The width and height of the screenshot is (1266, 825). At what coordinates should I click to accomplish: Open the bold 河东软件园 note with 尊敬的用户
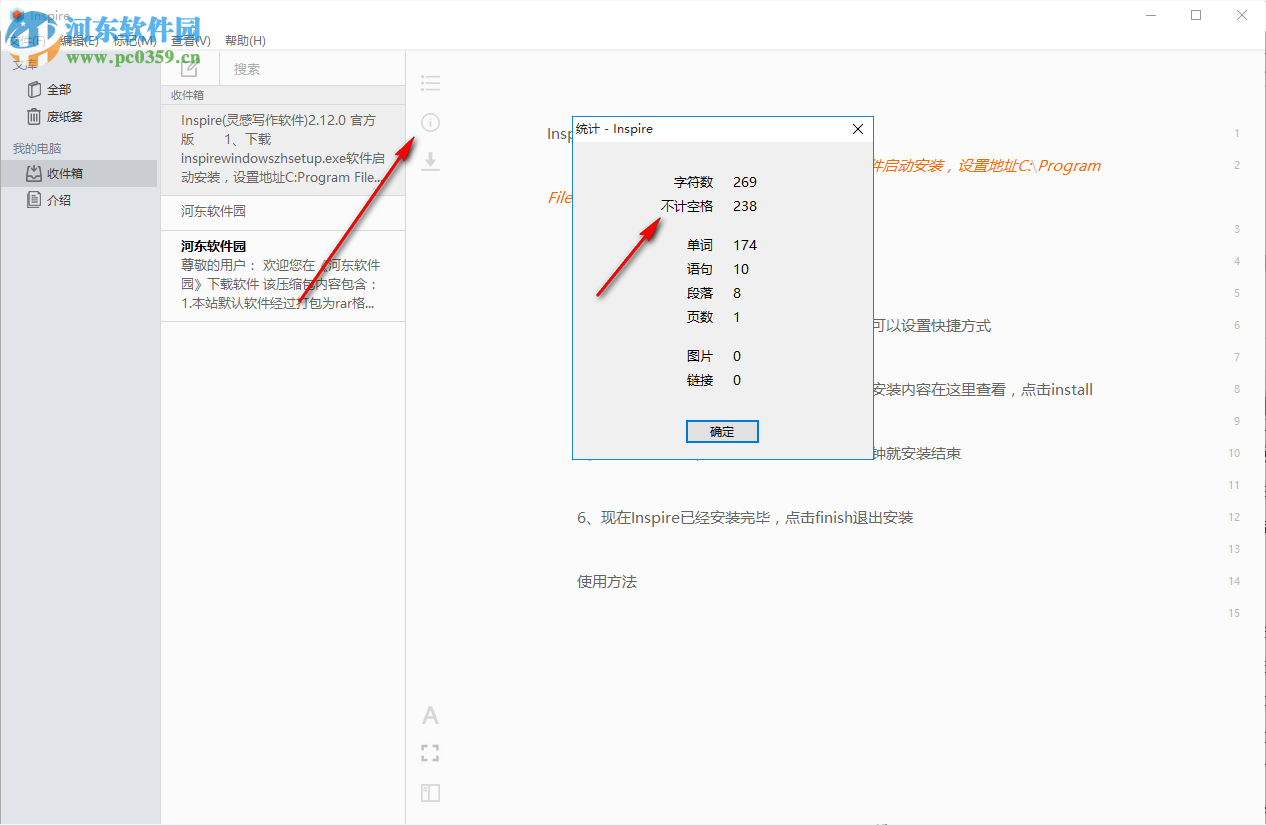(x=283, y=276)
